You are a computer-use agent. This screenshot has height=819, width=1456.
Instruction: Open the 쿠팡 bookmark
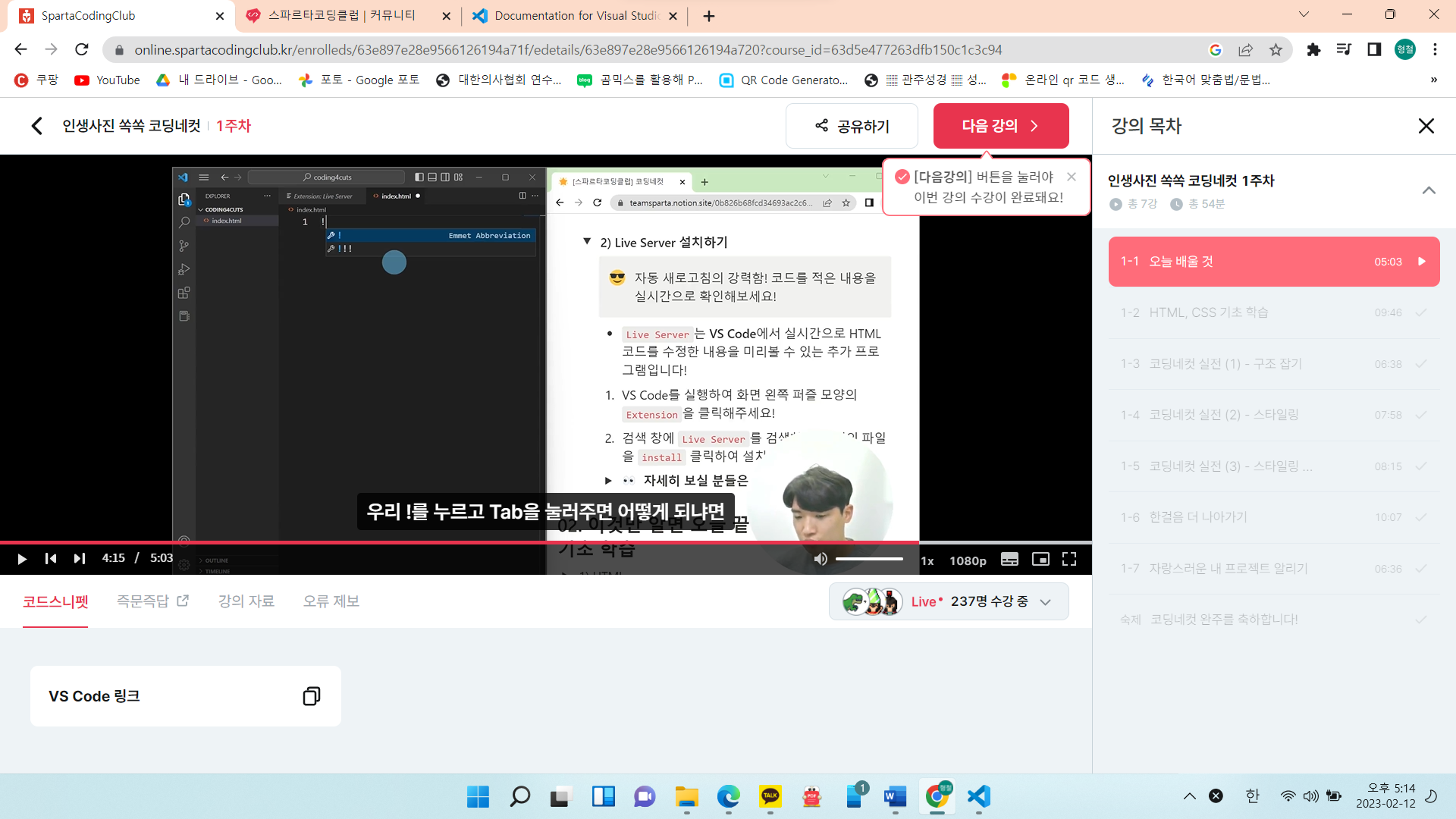(x=36, y=80)
